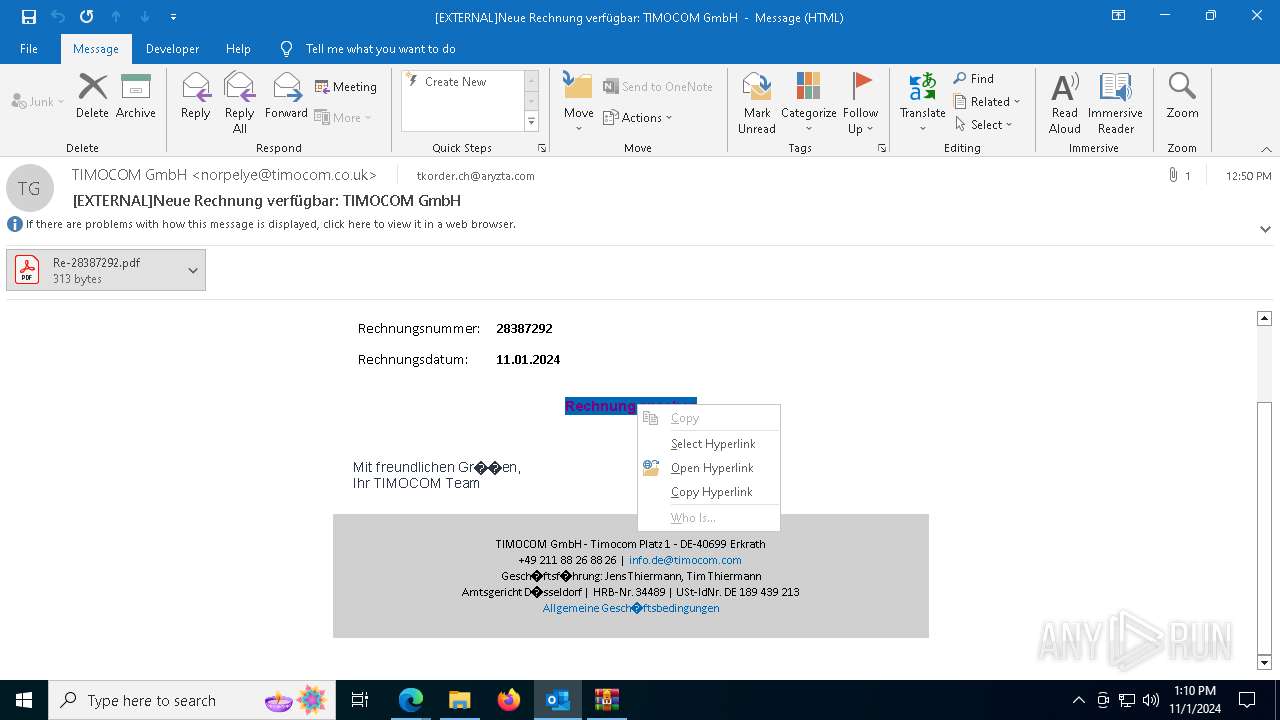Open the Tags dialog launcher
The width and height of the screenshot is (1280, 720).
(882, 148)
